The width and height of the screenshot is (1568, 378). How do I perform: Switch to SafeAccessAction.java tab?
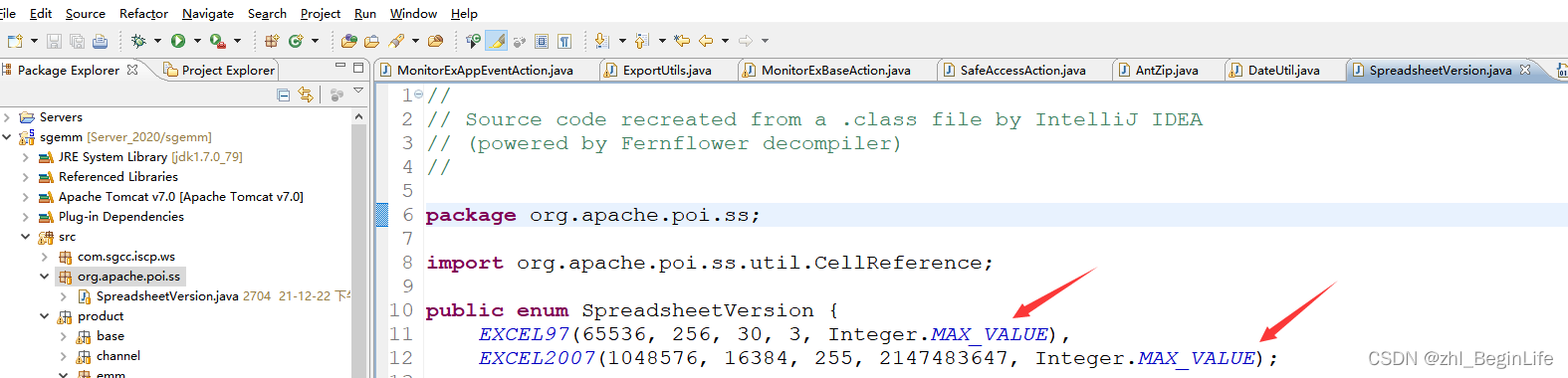tap(1022, 70)
